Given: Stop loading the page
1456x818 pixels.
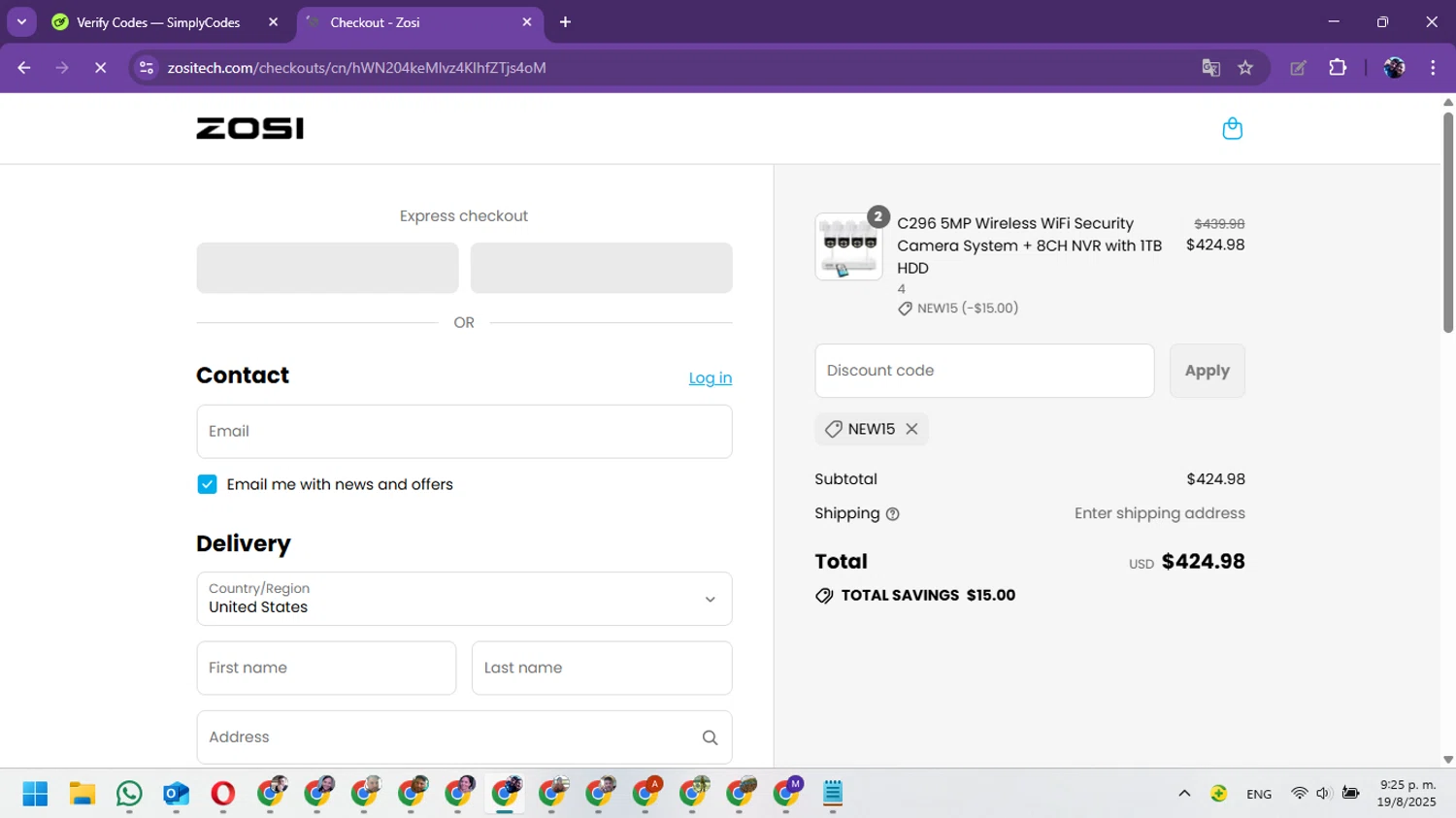Looking at the screenshot, I should [x=100, y=68].
